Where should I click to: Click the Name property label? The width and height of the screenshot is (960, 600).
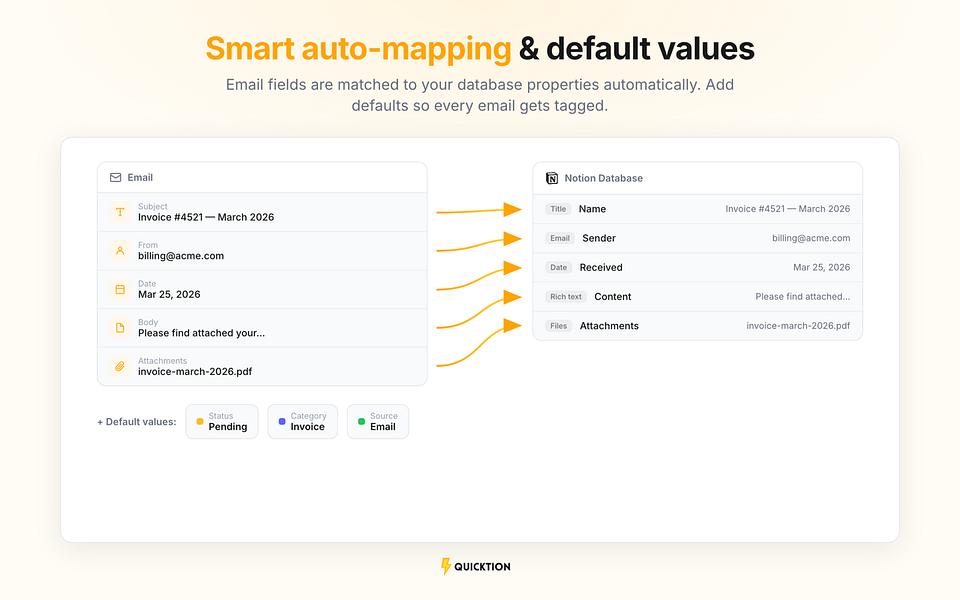592,209
